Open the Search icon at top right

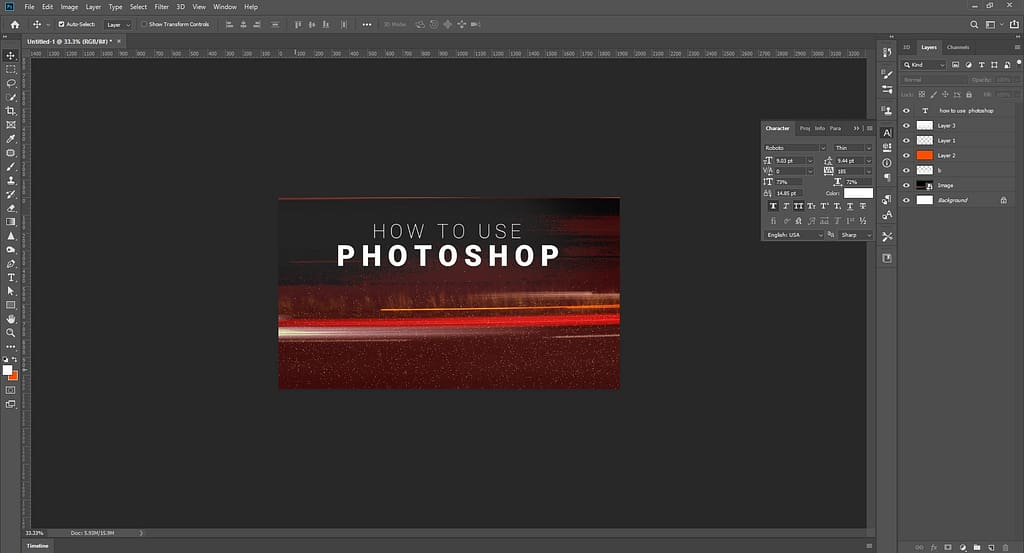point(974,24)
